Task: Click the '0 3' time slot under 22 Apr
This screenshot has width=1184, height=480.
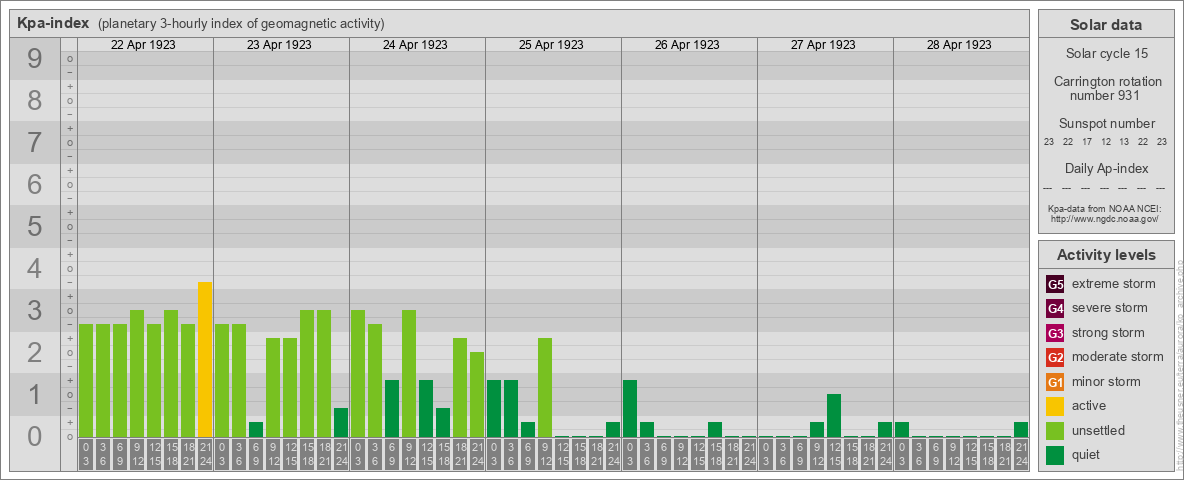Action: pos(86,454)
